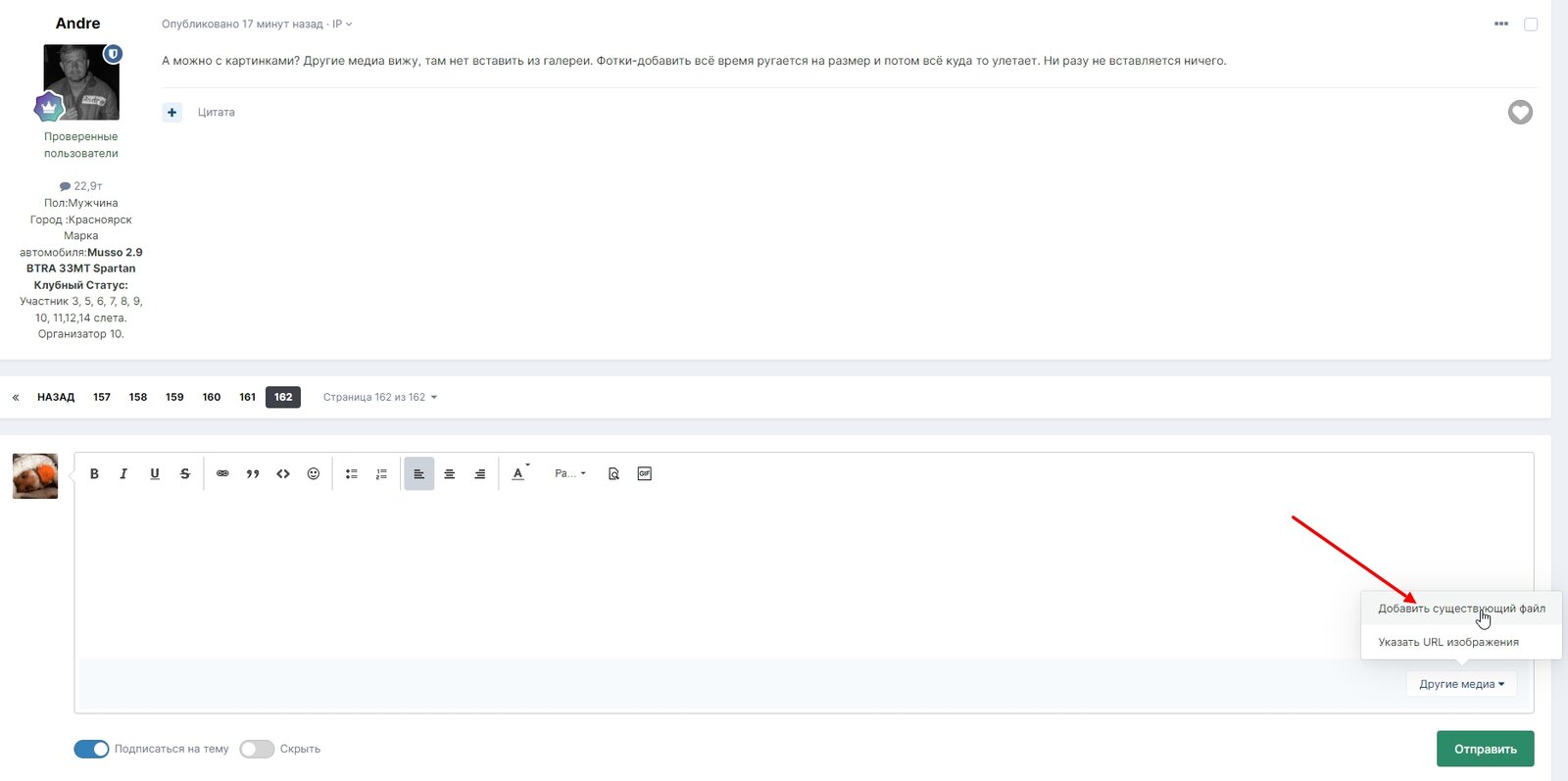1568x781 pixels.
Task: Jump to first page double-arrow
Action: tap(16, 397)
